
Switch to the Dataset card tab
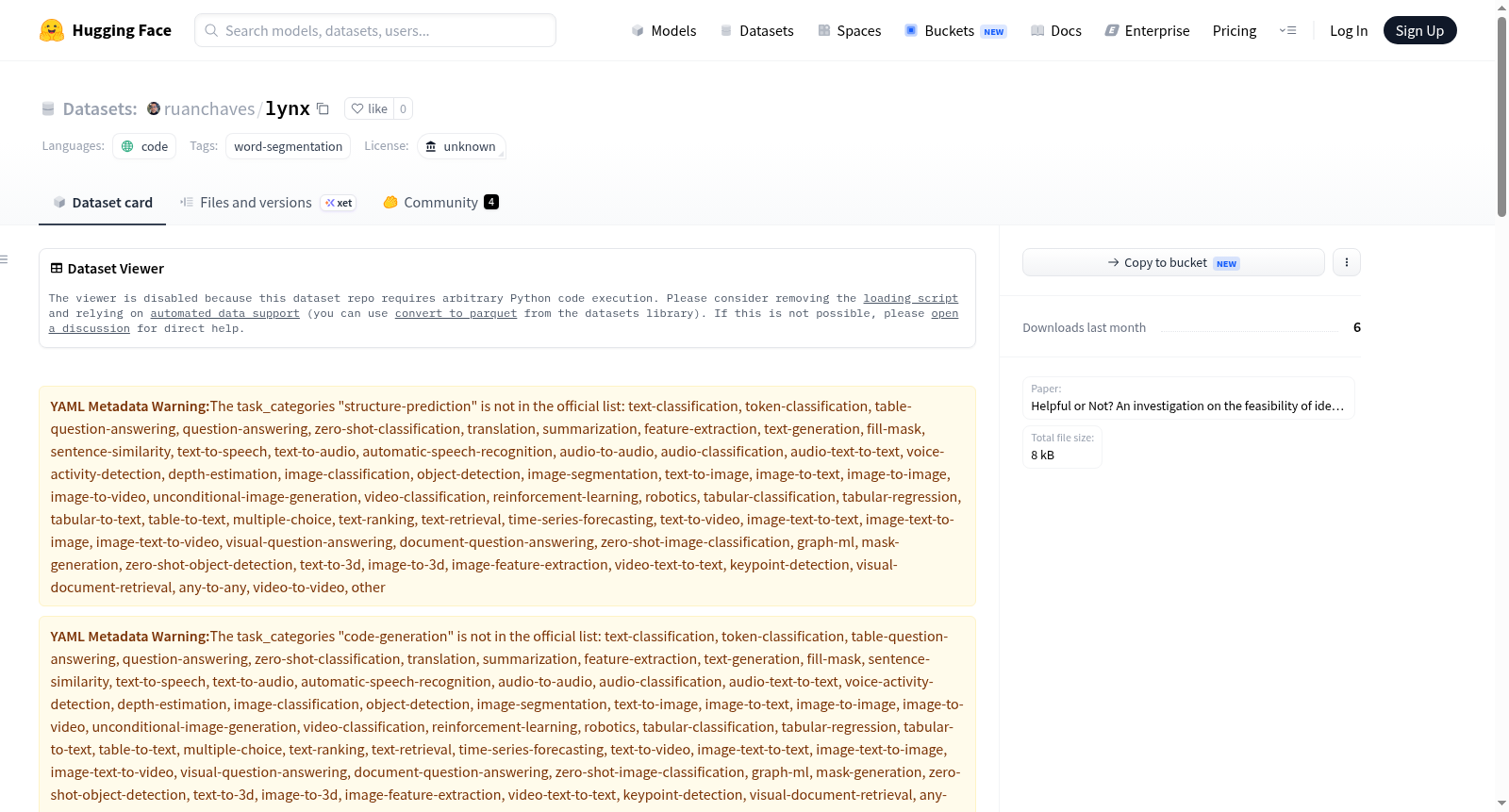pos(103,202)
